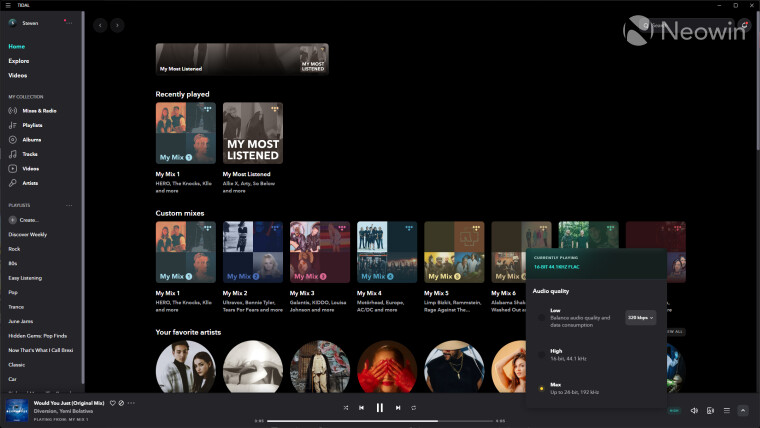The image size is (760, 428).
Task: Open My Mix 5 custom mix
Action: (454, 252)
